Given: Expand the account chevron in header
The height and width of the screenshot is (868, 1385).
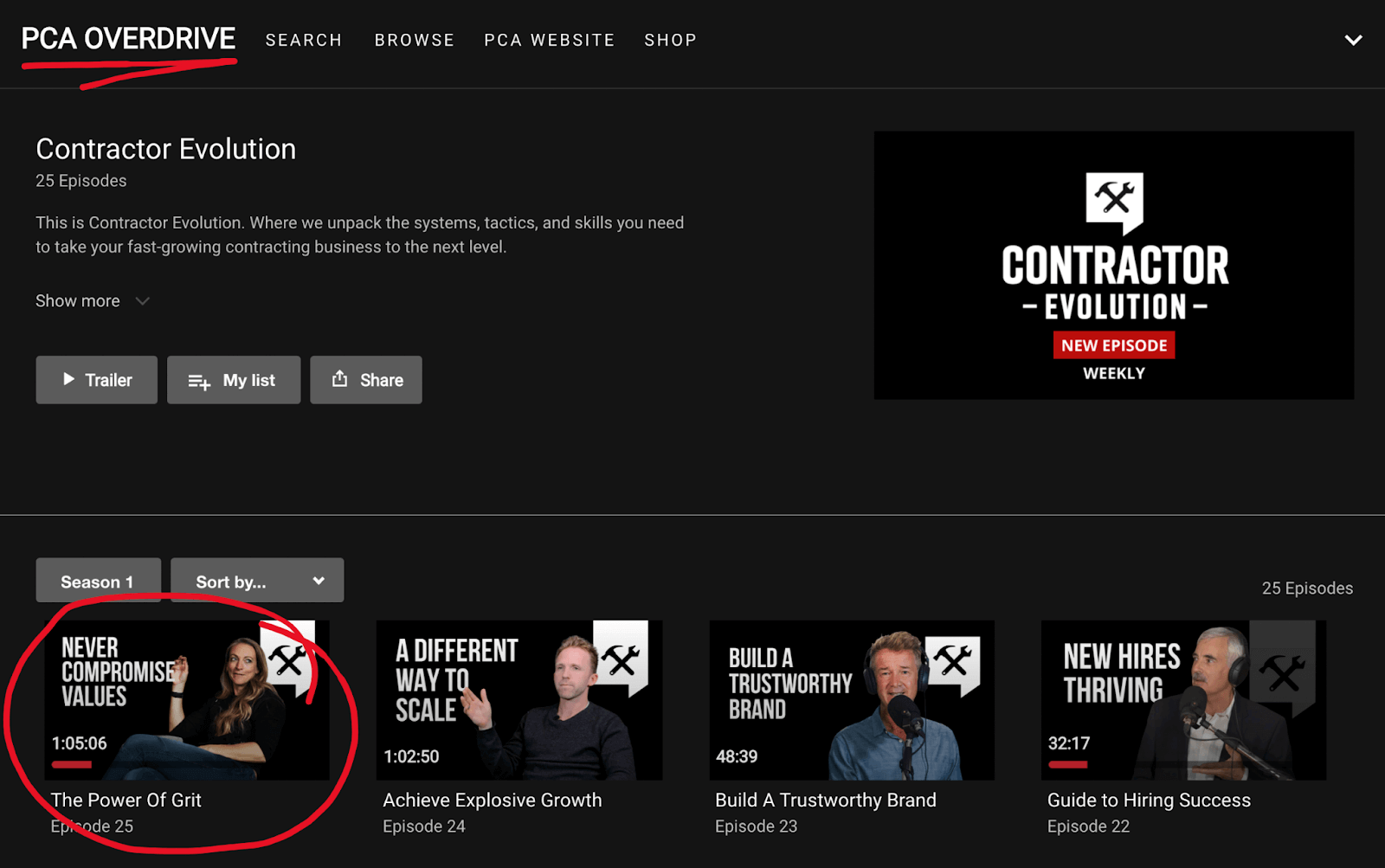Looking at the screenshot, I should click(1353, 40).
